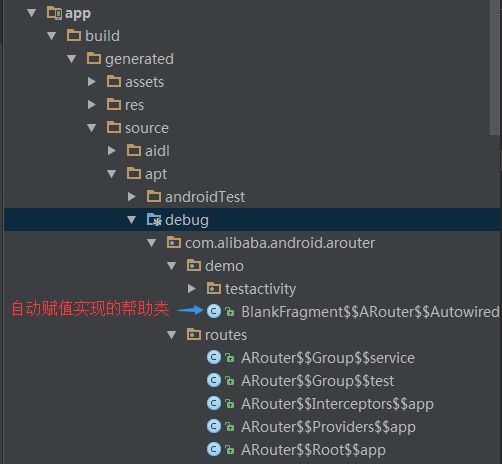The width and height of the screenshot is (502, 464).
Task: Click the BlankFragment$$ARouter$$Autowired class icon
Action: (214, 311)
